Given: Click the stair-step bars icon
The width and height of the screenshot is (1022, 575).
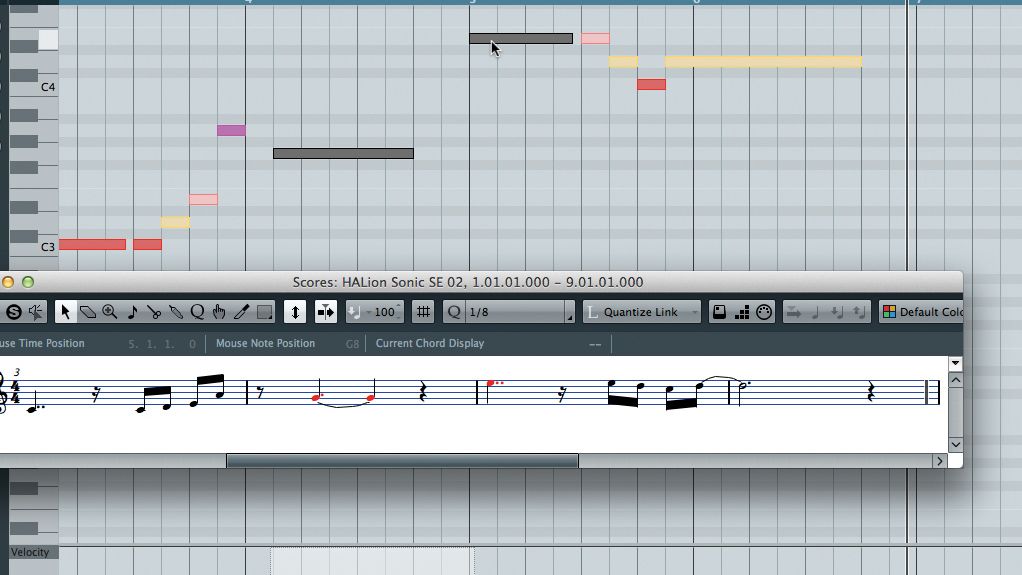Looking at the screenshot, I should (742, 312).
